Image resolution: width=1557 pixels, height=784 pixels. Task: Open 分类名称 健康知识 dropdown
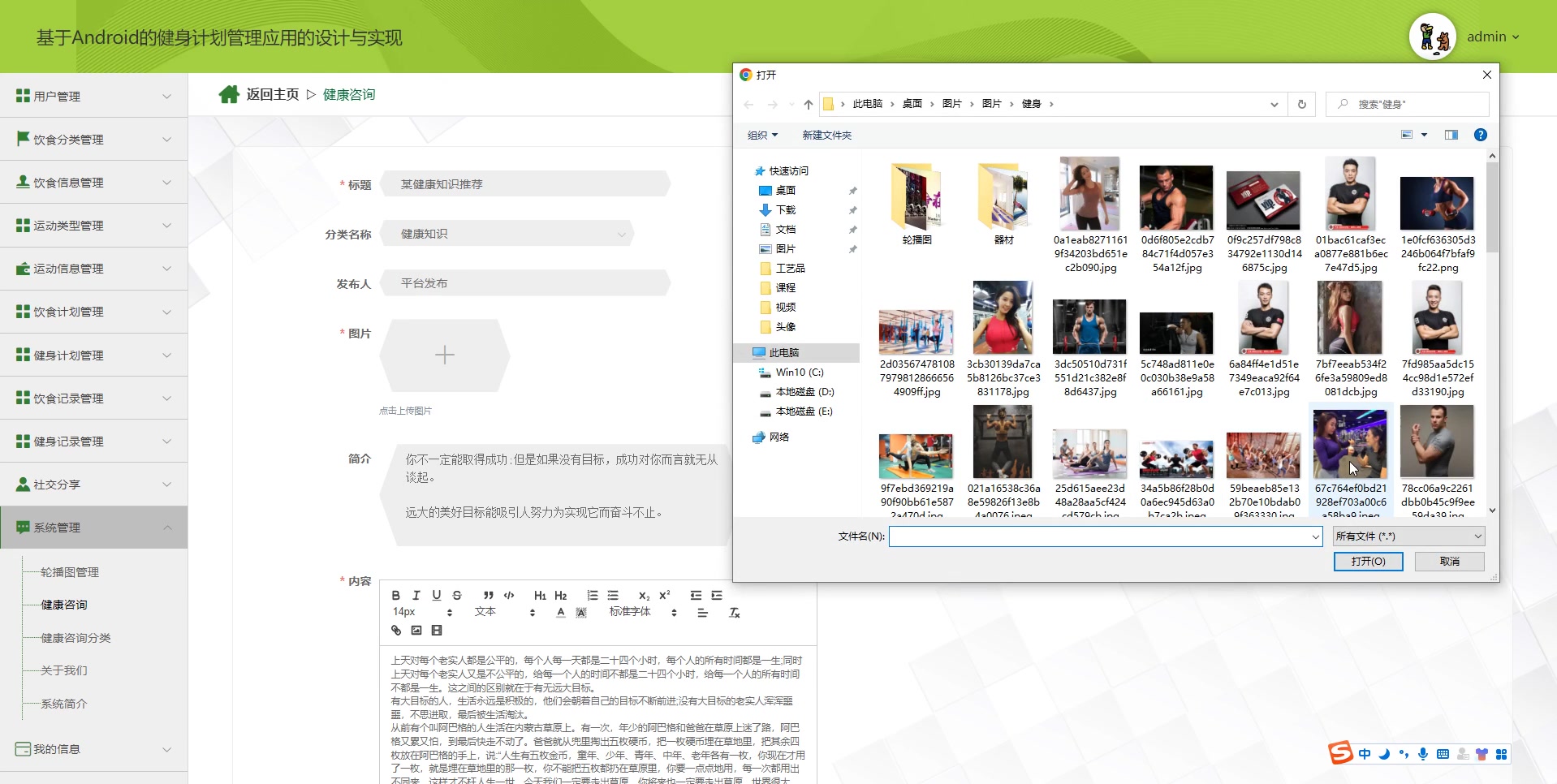click(507, 234)
